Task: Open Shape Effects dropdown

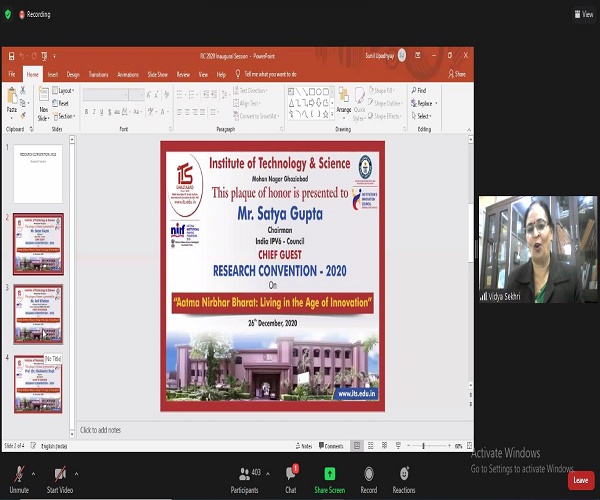Action: (x=385, y=116)
